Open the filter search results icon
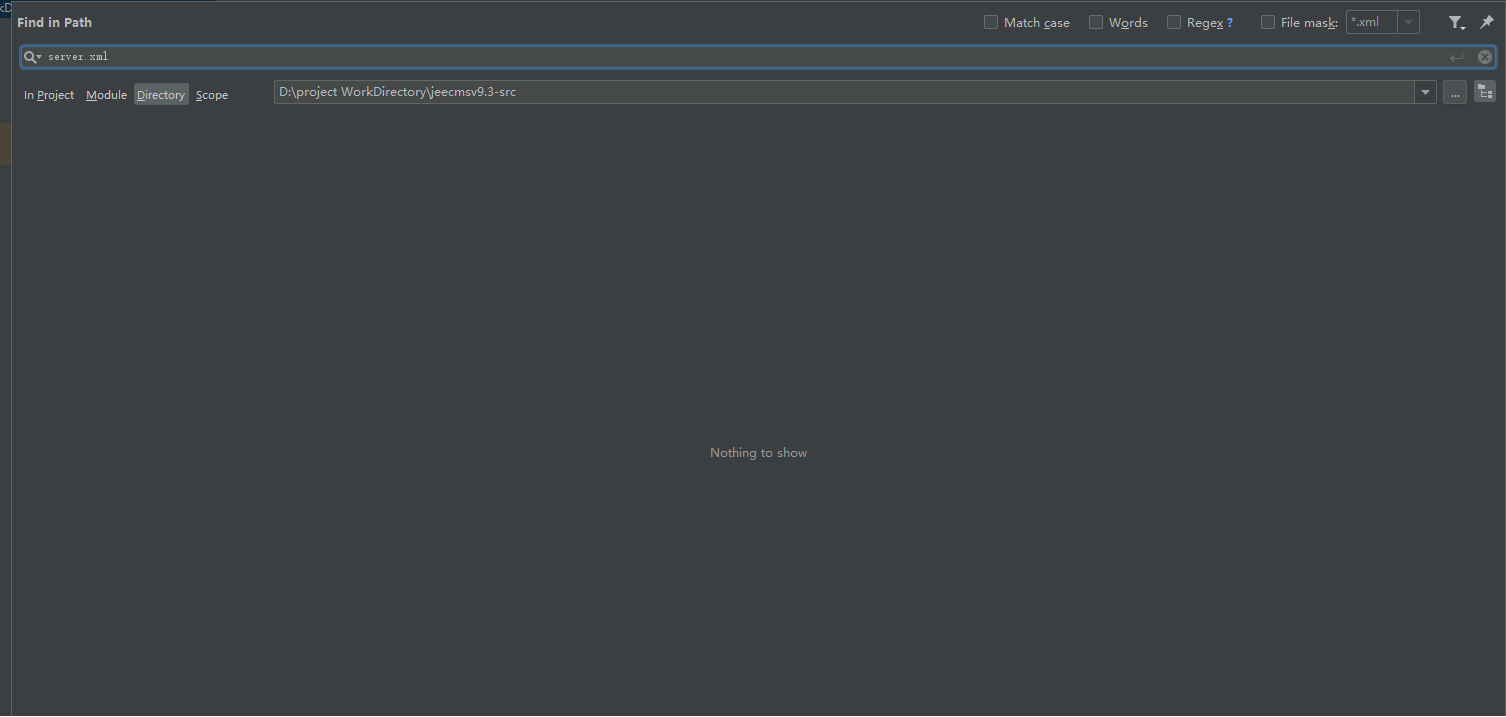1506x717 pixels. 1457,22
